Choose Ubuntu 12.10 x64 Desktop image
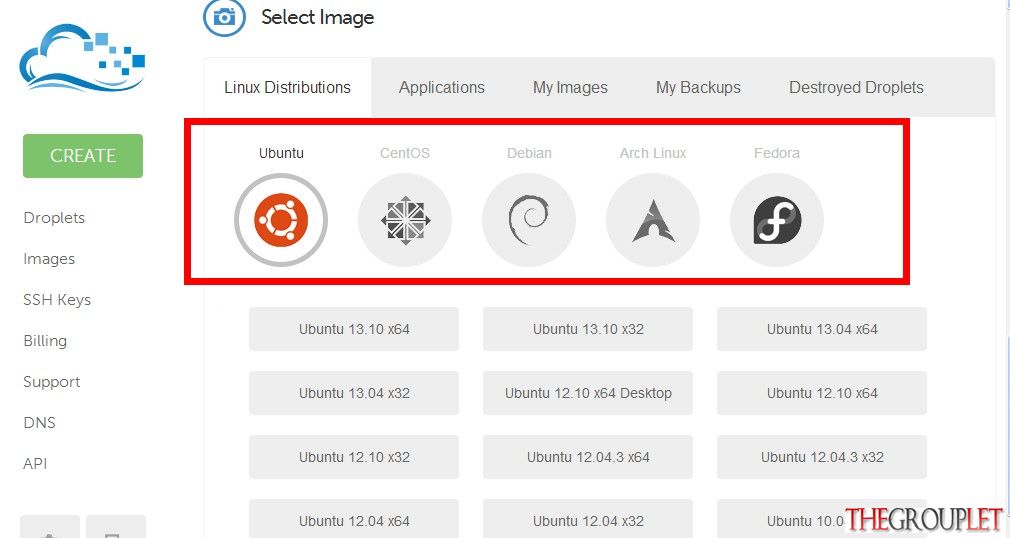1010x538 pixels. pyautogui.click(x=588, y=393)
